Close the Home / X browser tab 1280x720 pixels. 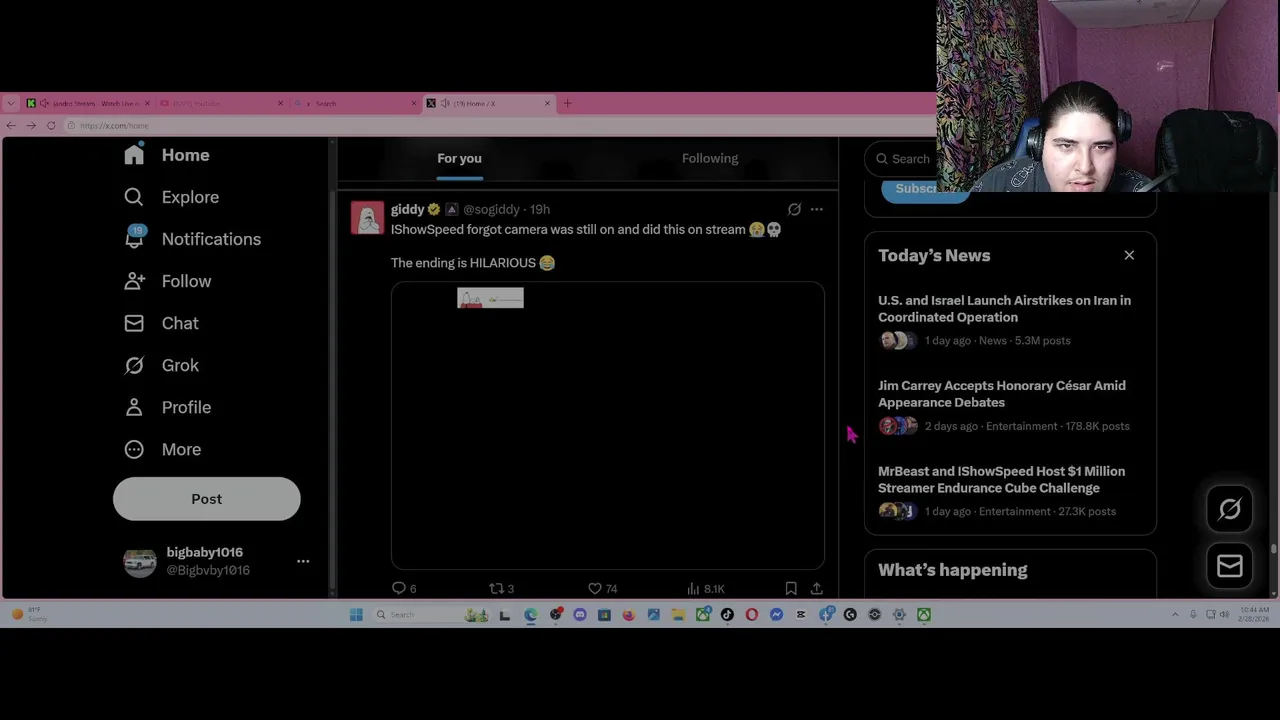[547, 103]
